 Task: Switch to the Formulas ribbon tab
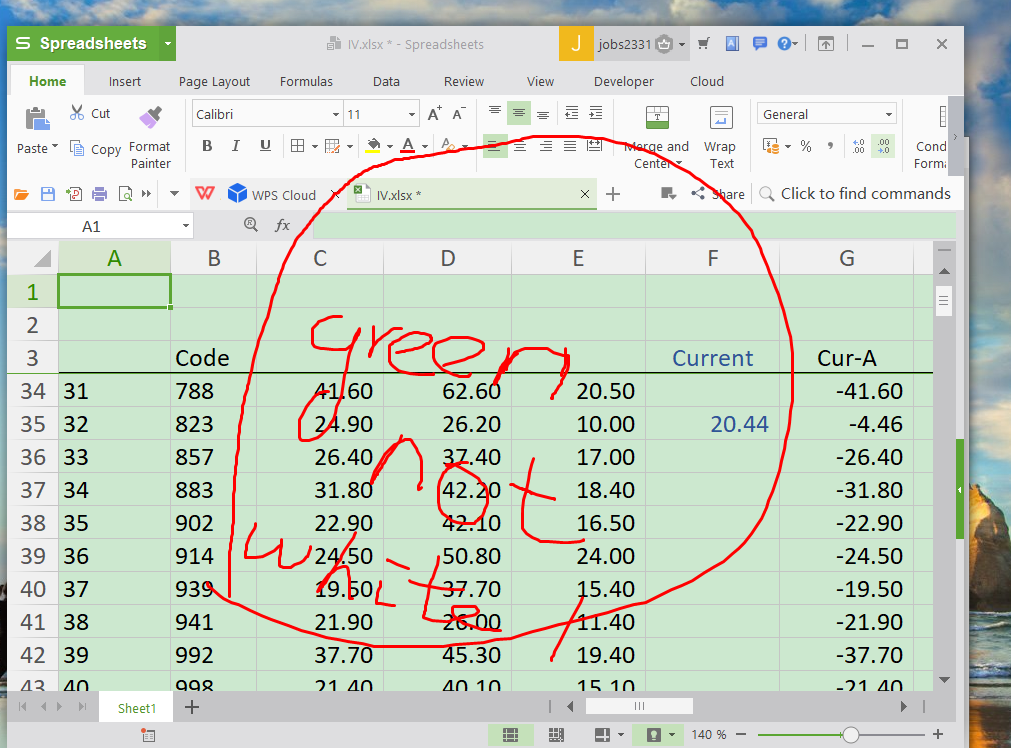coord(306,81)
